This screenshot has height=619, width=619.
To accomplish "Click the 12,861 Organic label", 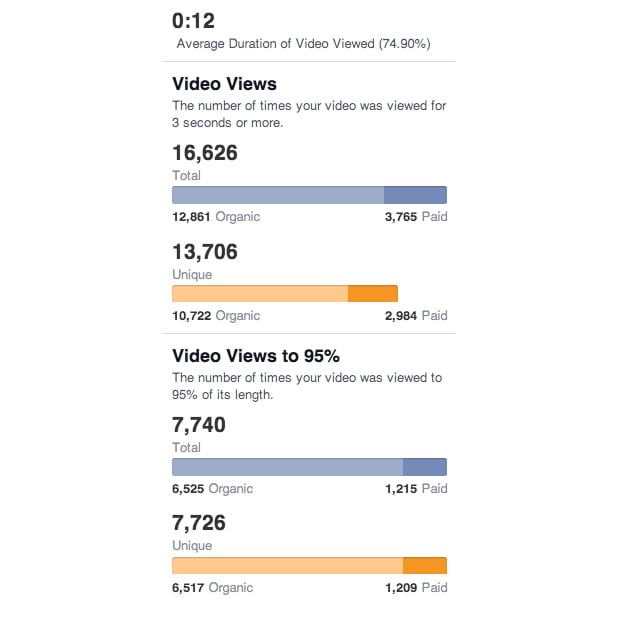I will pos(216,216).
